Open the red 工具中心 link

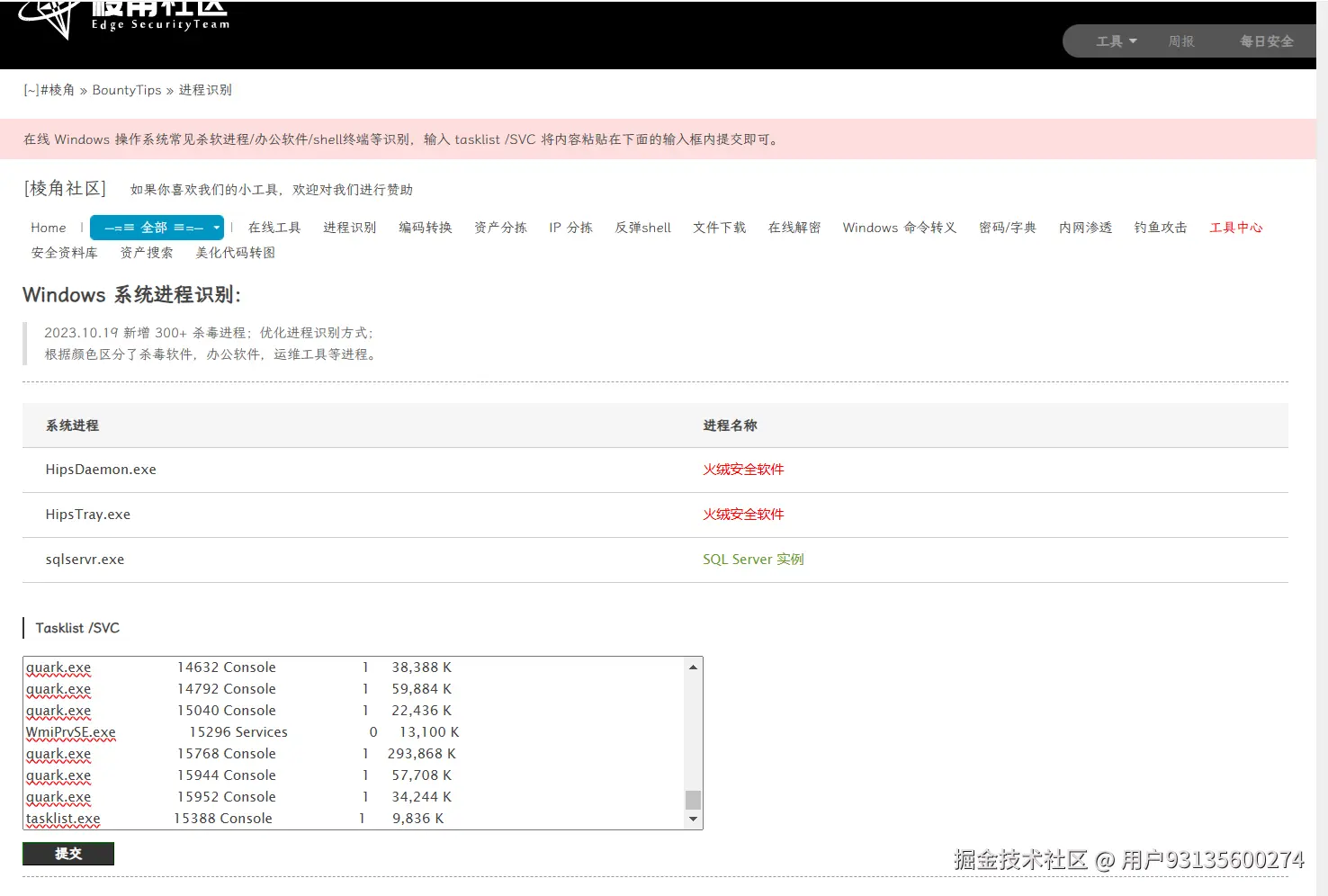tap(1236, 228)
